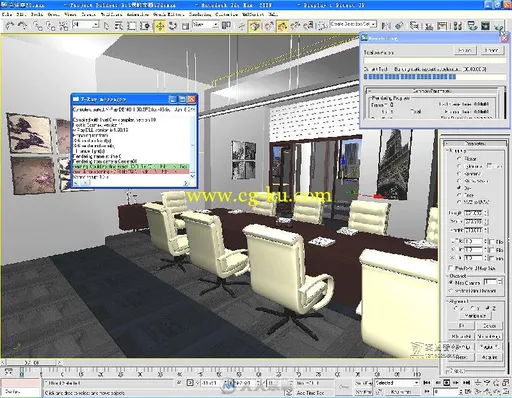Open the Named Selection Sets dropdown

374,24
